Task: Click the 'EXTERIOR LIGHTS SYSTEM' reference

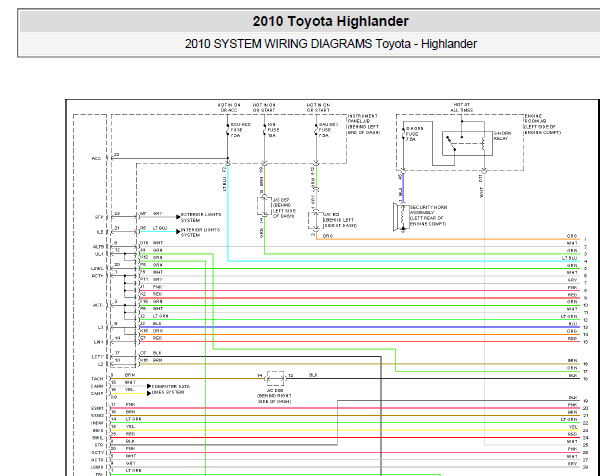Action: (x=201, y=217)
